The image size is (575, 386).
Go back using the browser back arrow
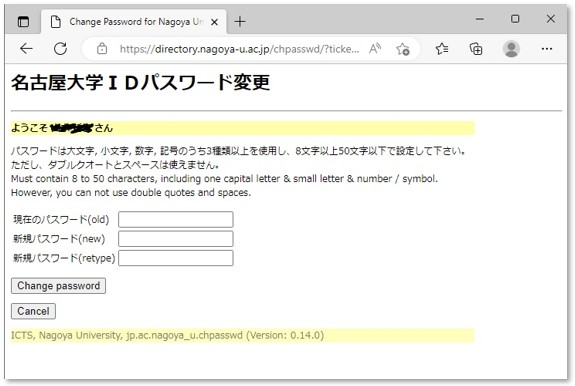tap(26, 48)
